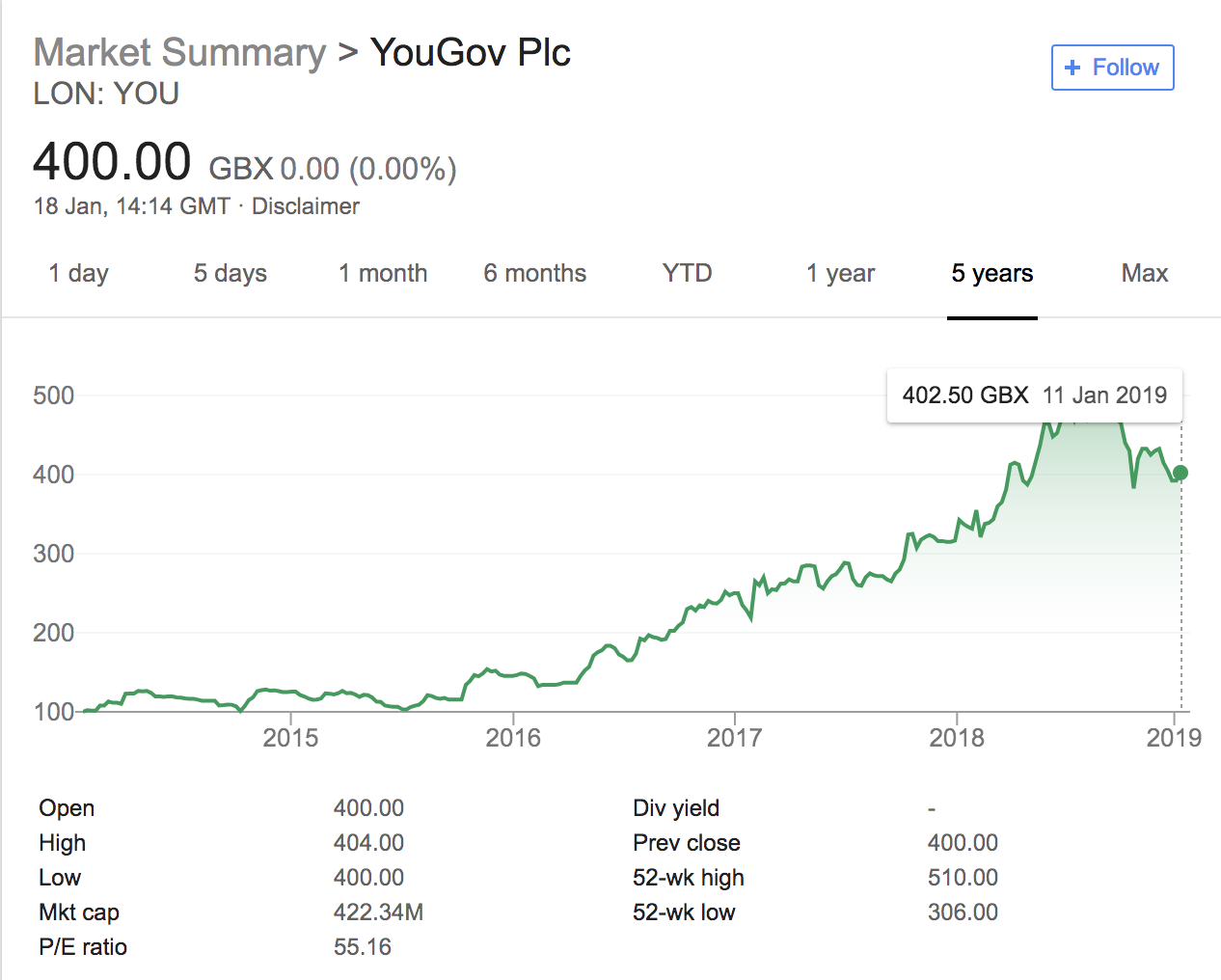Switch to 6 months view
1221x980 pixels.
click(534, 274)
